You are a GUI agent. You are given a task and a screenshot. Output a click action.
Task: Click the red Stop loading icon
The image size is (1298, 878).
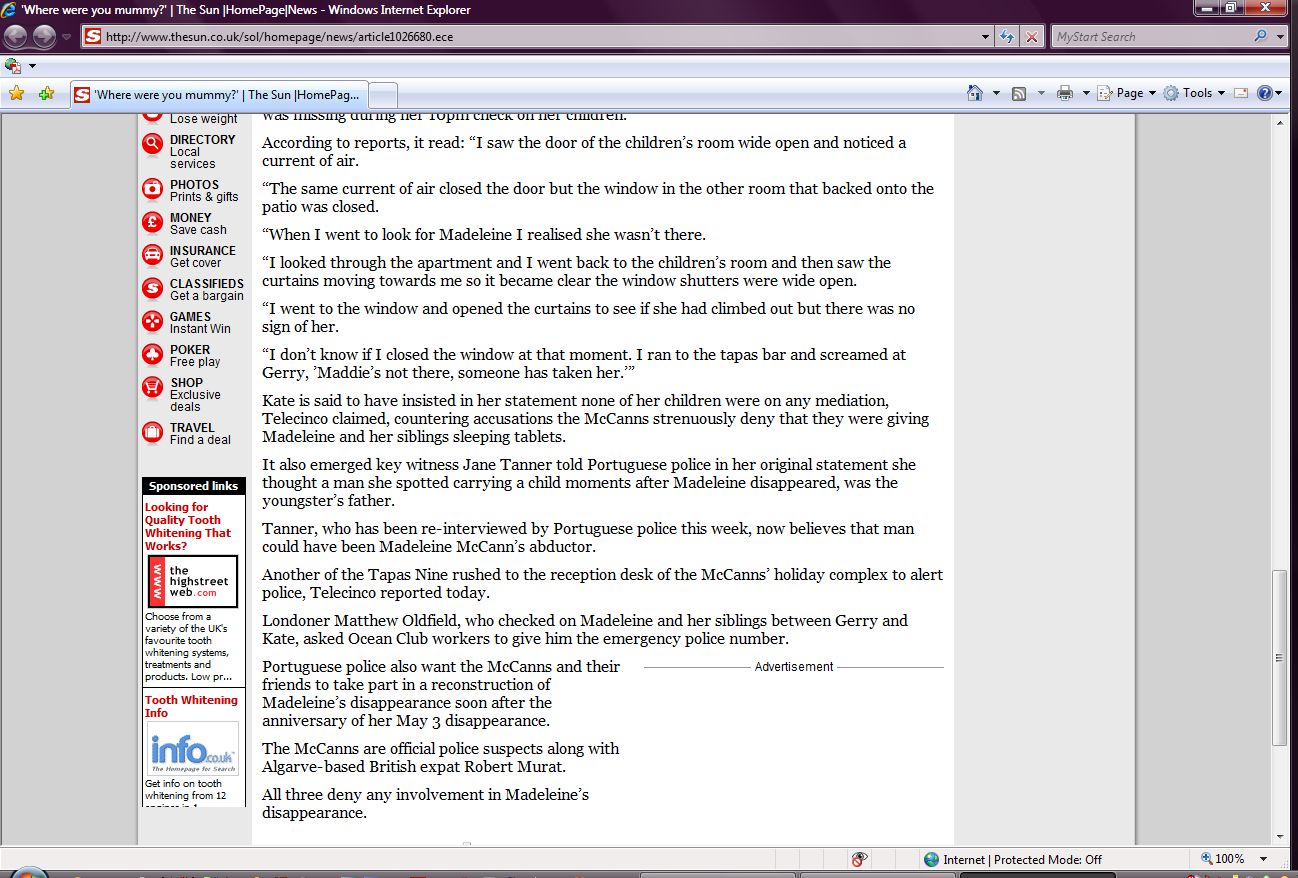[1032, 37]
